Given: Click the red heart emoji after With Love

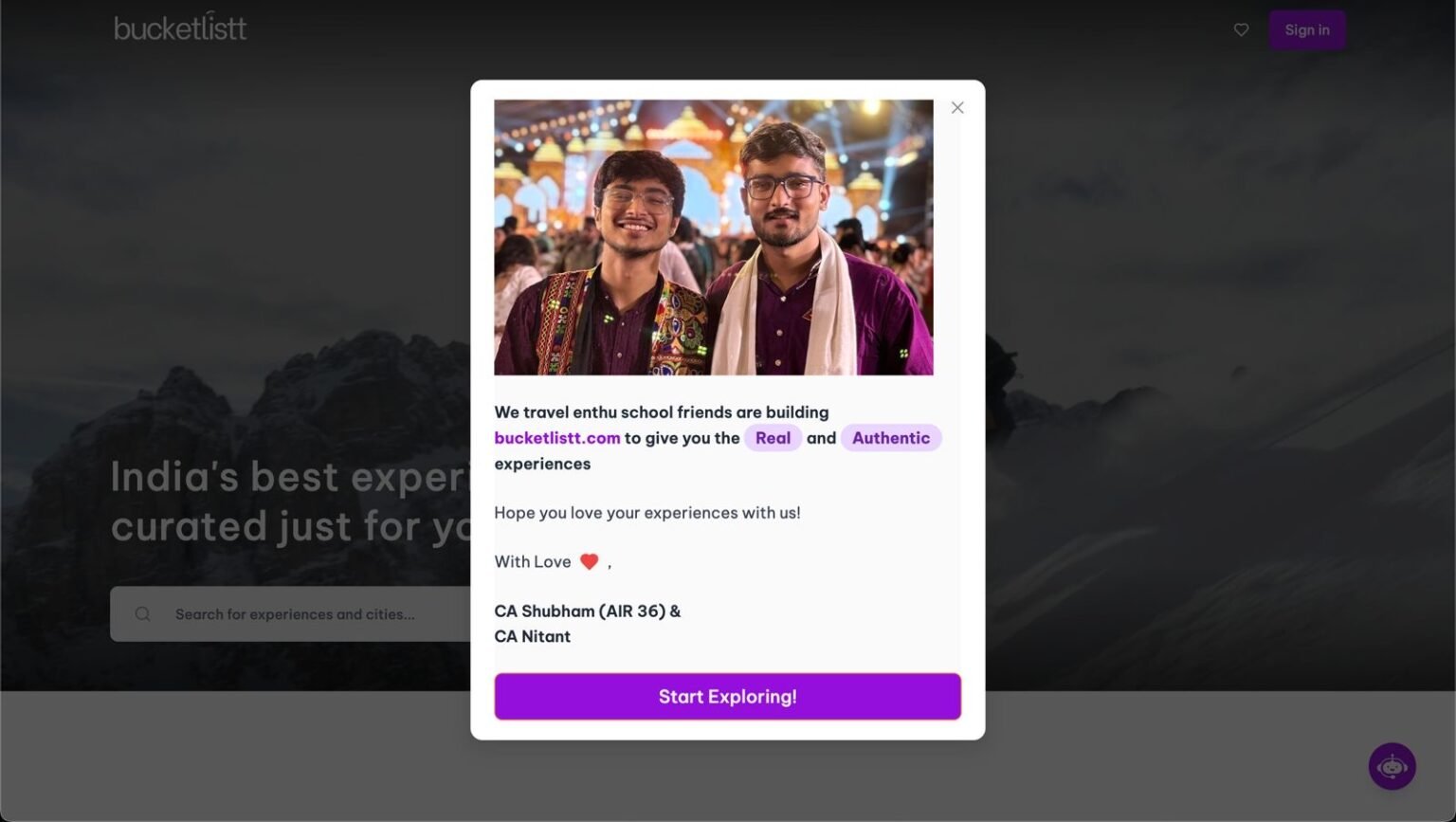Looking at the screenshot, I should click(x=589, y=562).
